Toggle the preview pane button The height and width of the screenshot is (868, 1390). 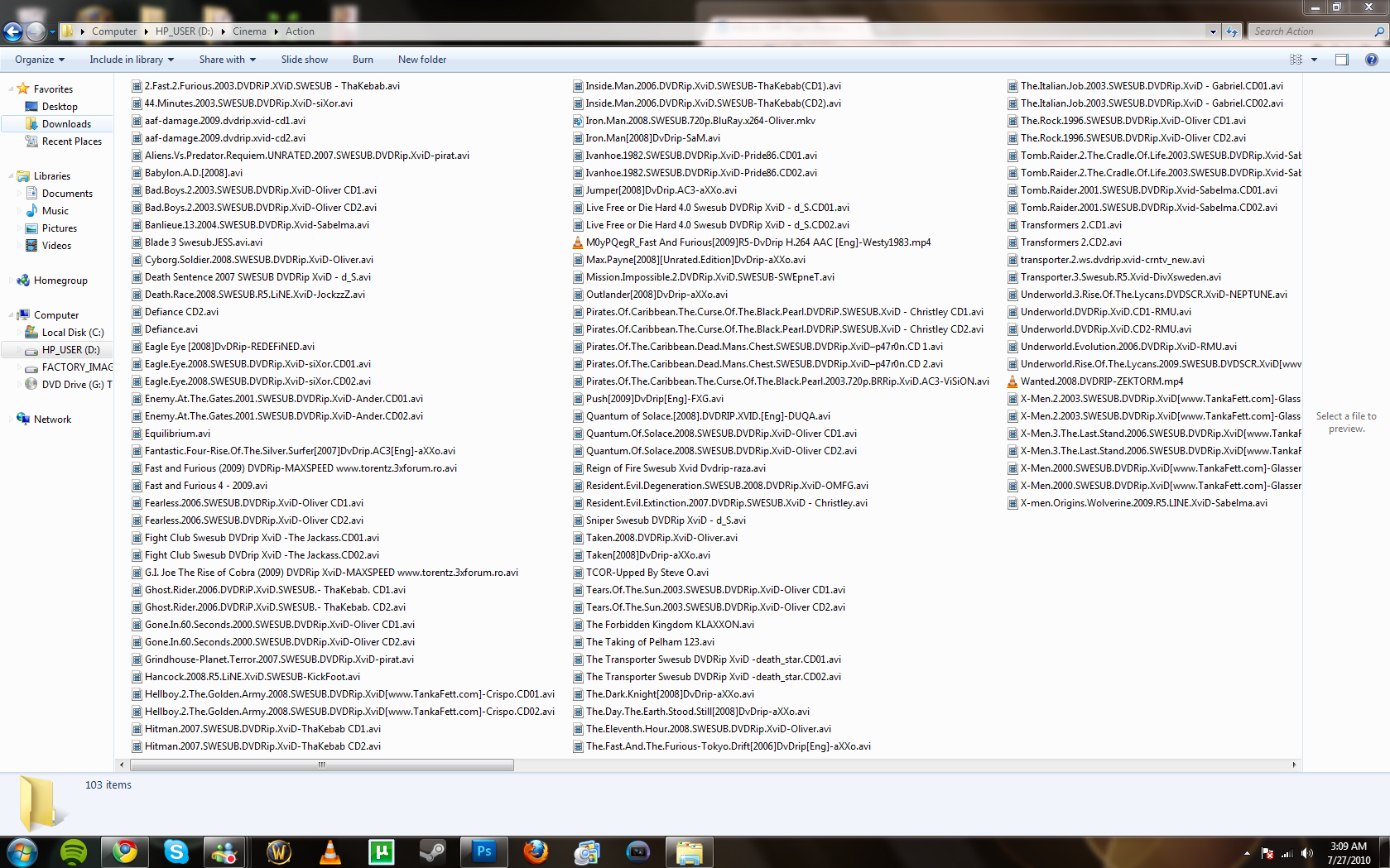(x=1342, y=60)
